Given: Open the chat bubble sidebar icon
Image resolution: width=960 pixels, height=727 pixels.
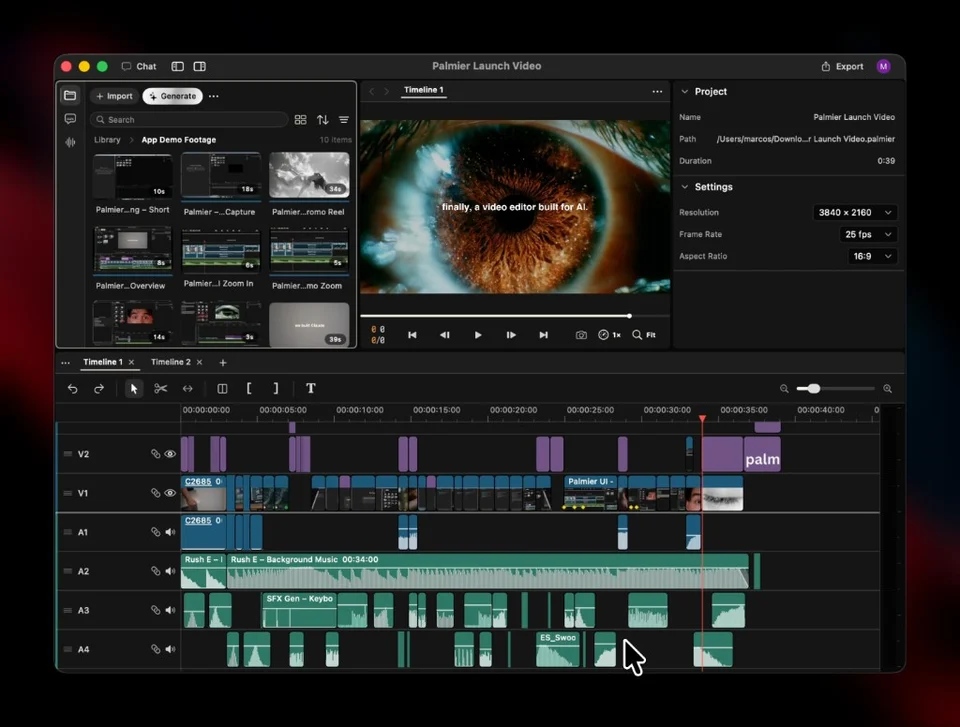Looking at the screenshot, I should click(70, 119).
